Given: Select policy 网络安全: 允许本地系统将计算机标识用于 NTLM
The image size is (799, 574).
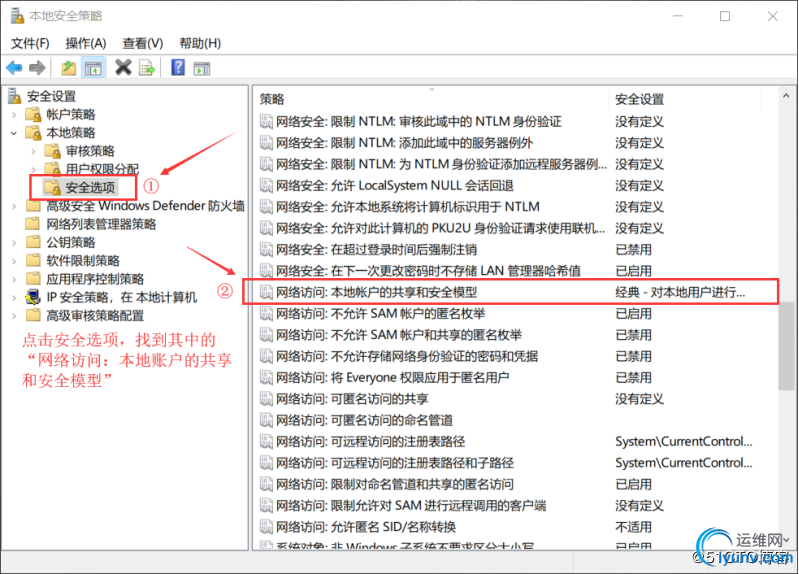Looking at the screenshot, I should coord(408,206).
